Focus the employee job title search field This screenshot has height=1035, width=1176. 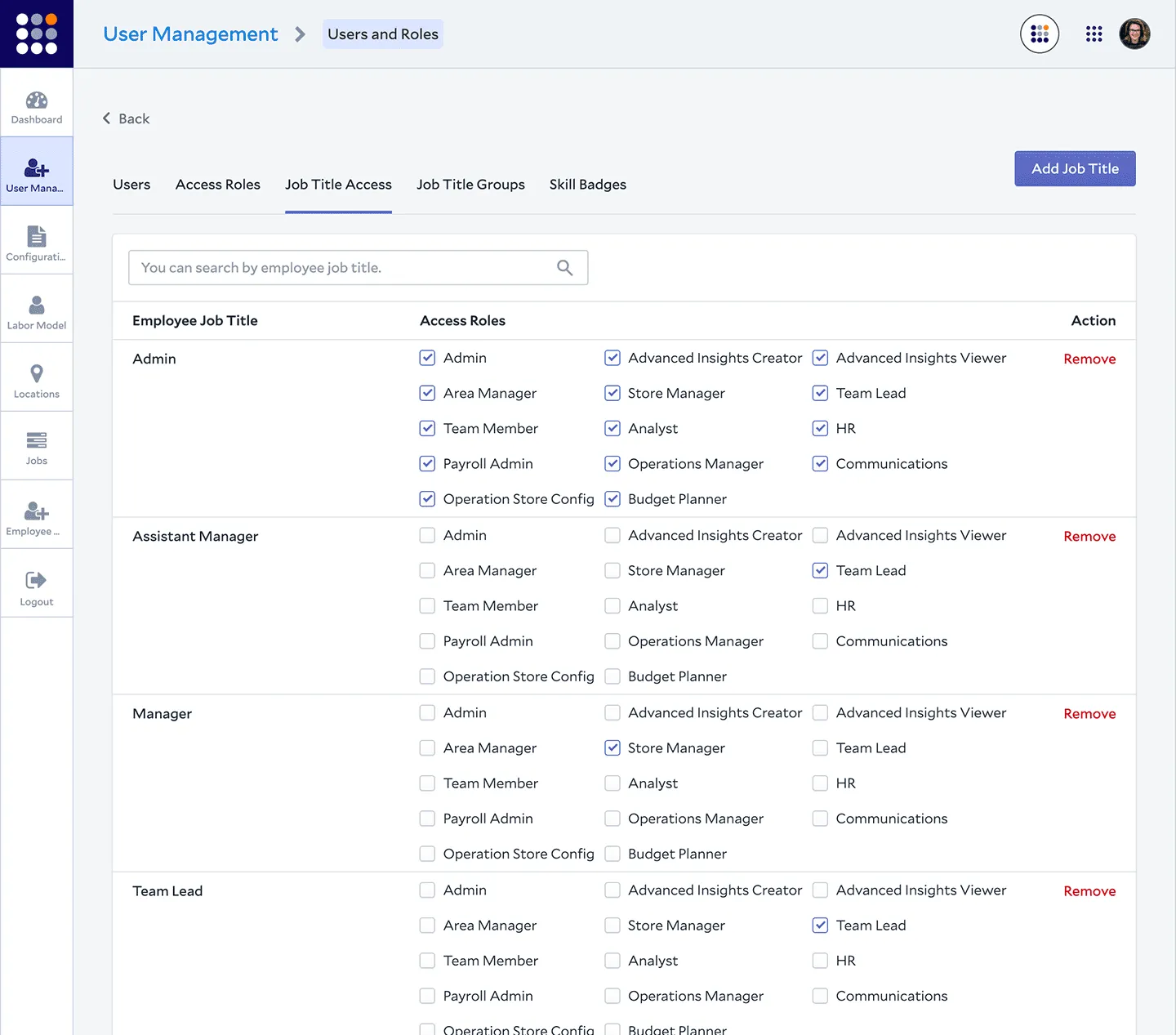[x=343, y=268]
